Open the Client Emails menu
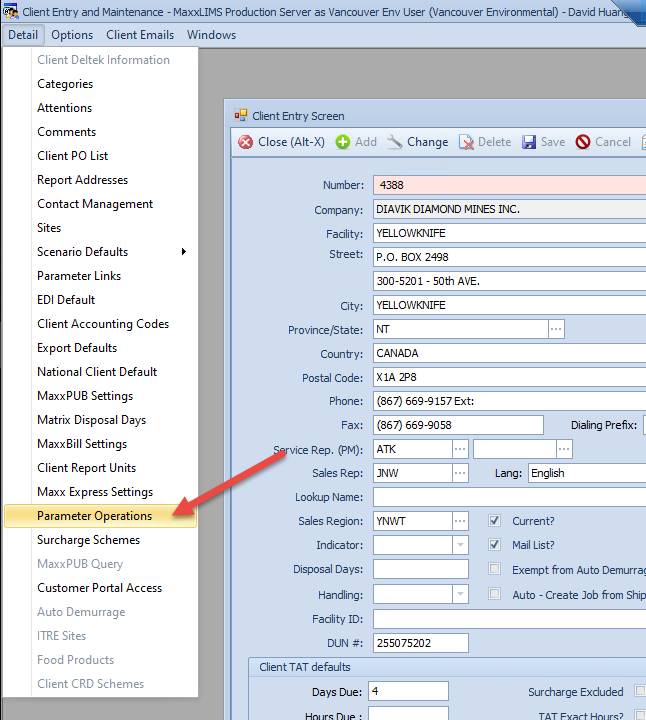Image resolution: width=646 pixels, height=720 pixels. (140, 35)
